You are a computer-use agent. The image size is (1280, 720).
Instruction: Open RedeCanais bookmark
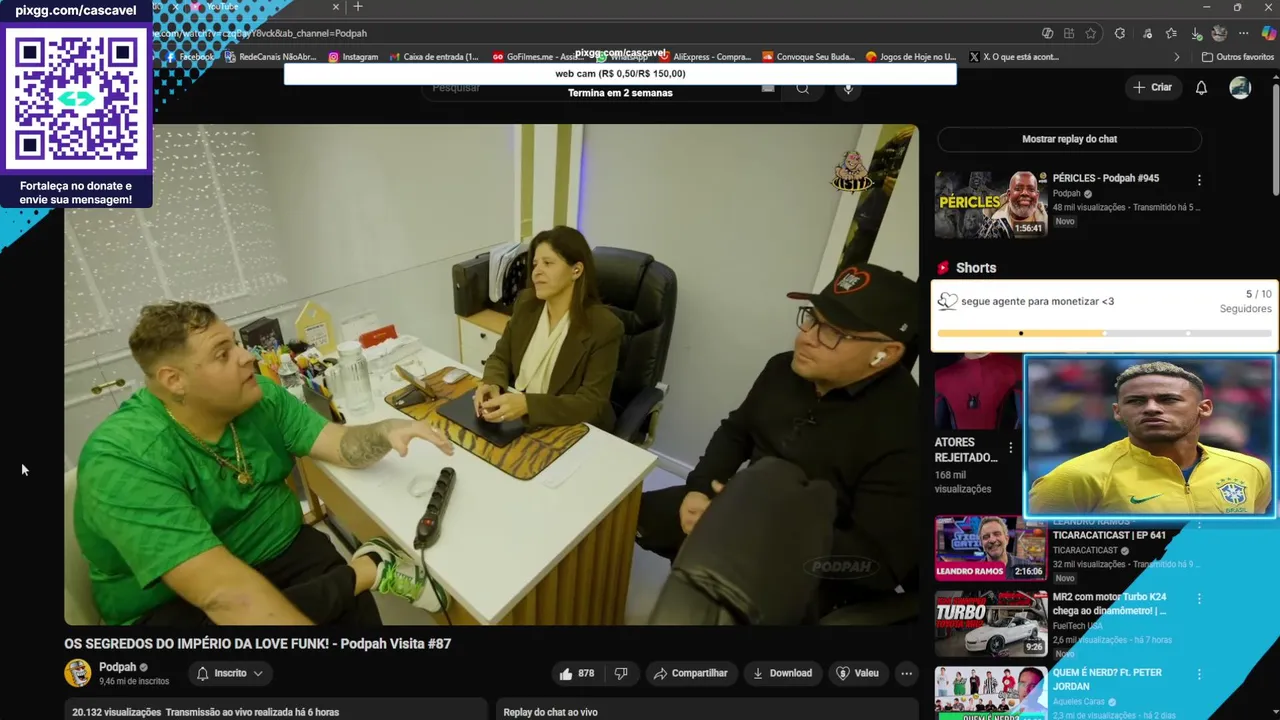(x=271, y=57)
